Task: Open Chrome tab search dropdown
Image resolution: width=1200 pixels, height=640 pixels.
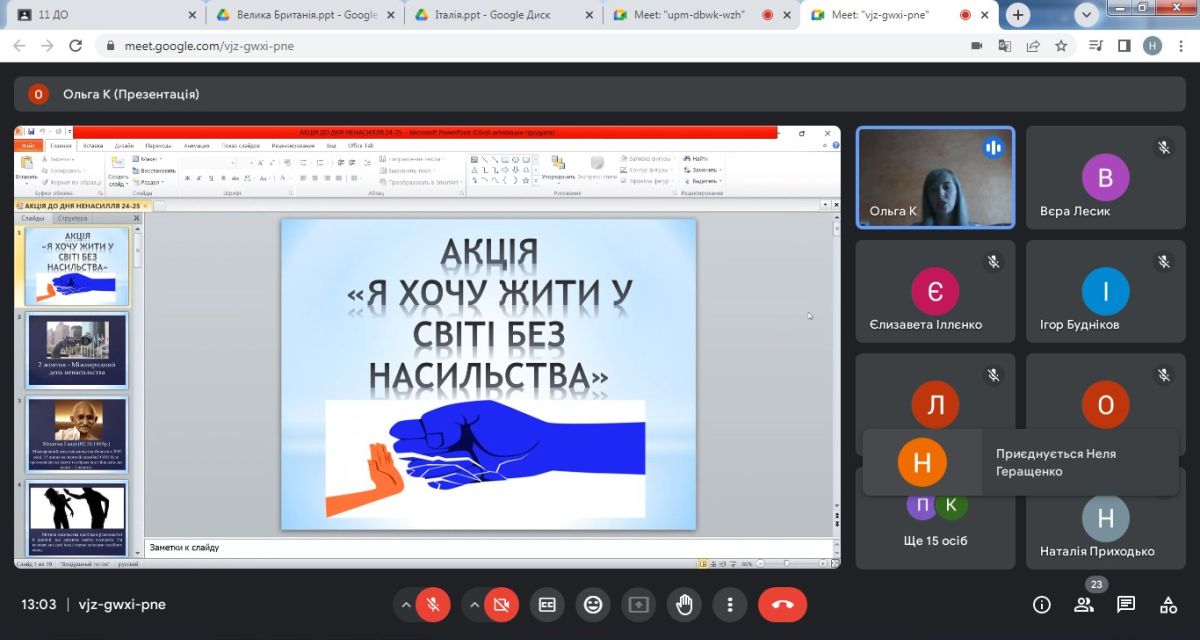Action: pyautogui.click(x=1087, y=15)
